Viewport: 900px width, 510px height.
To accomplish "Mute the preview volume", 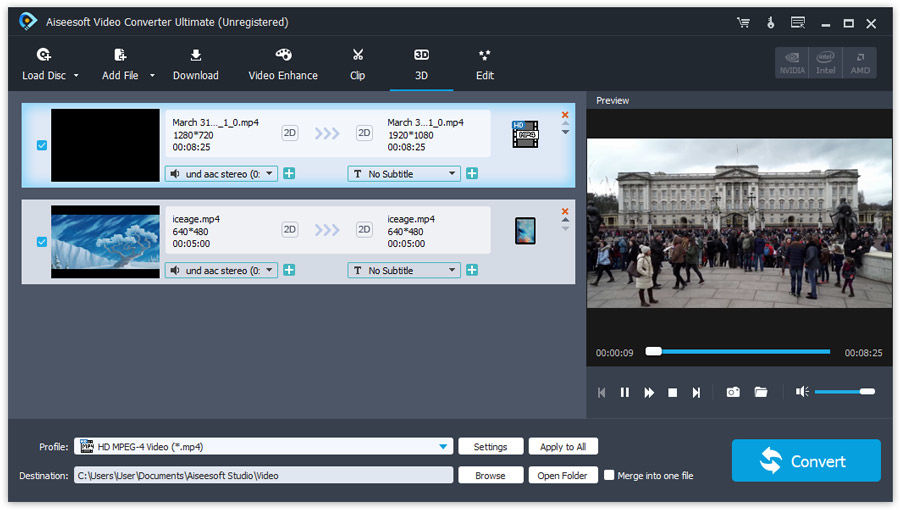I will [x=802, y=391].
